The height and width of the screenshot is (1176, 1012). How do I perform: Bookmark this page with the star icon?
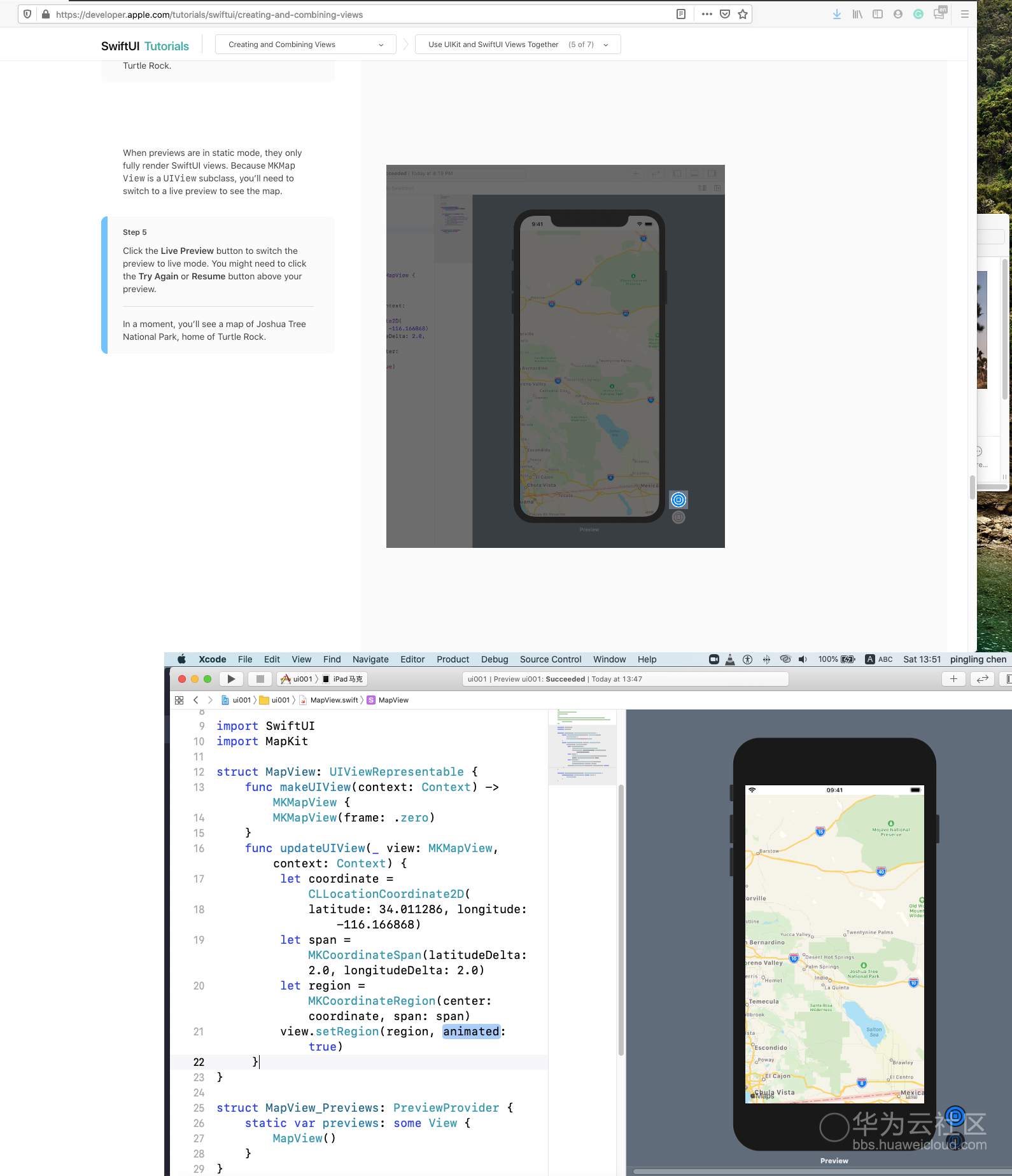coord(743,14)
